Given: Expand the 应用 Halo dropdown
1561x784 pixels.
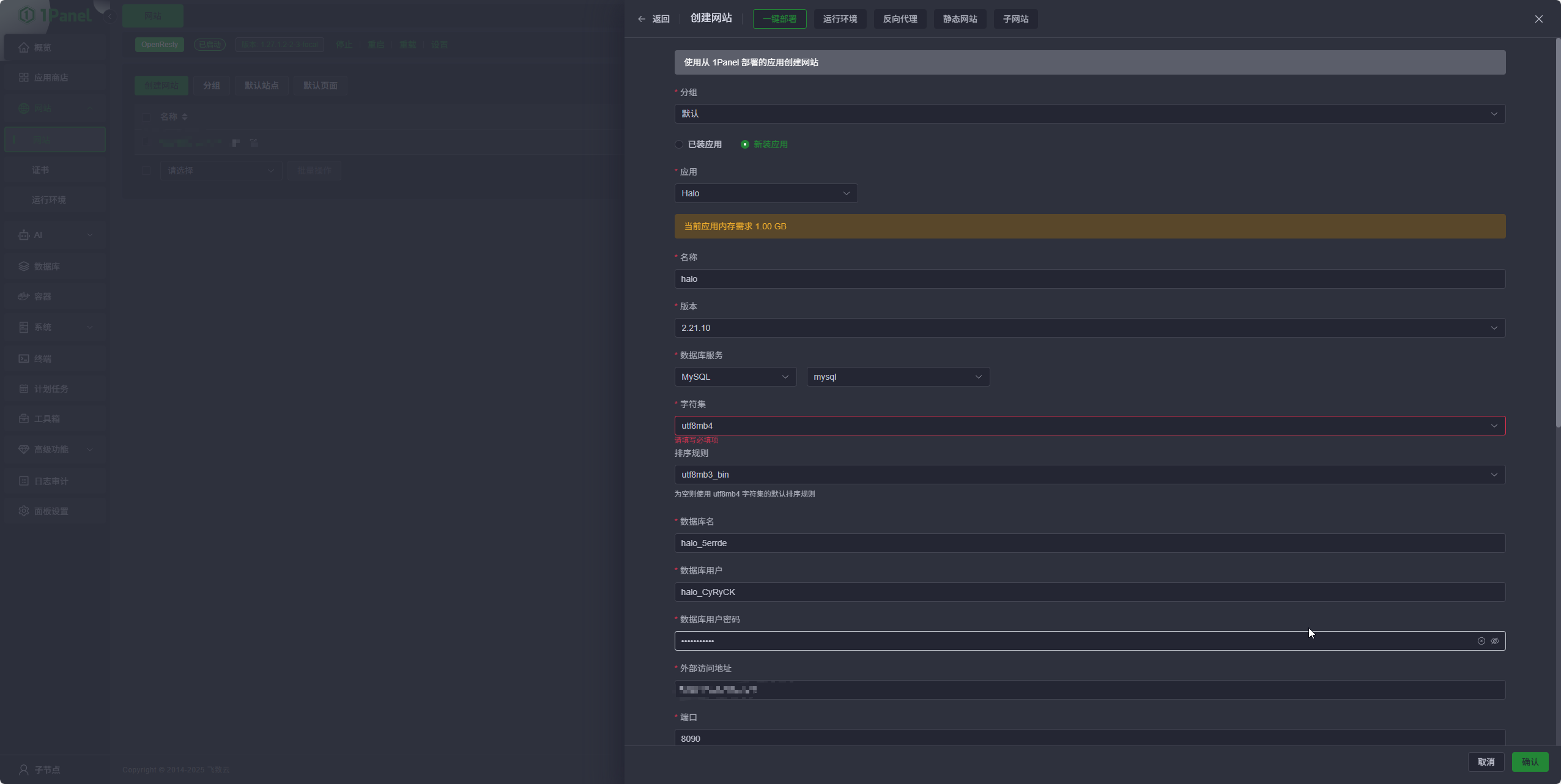Looking at the screenshot, I should (x=765, y=193).
